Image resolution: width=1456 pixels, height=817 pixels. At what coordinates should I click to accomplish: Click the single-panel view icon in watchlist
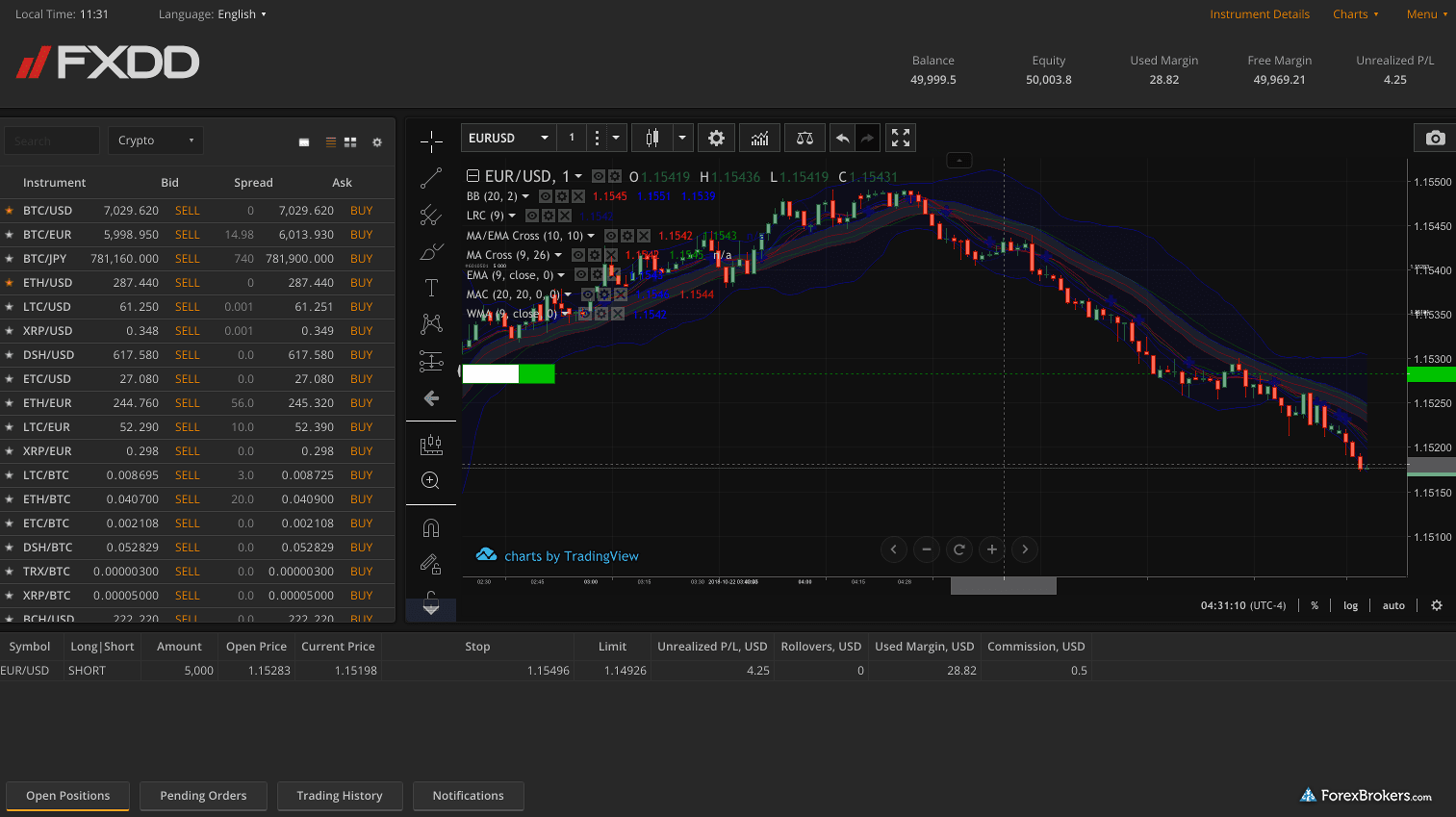click(304, 142)
